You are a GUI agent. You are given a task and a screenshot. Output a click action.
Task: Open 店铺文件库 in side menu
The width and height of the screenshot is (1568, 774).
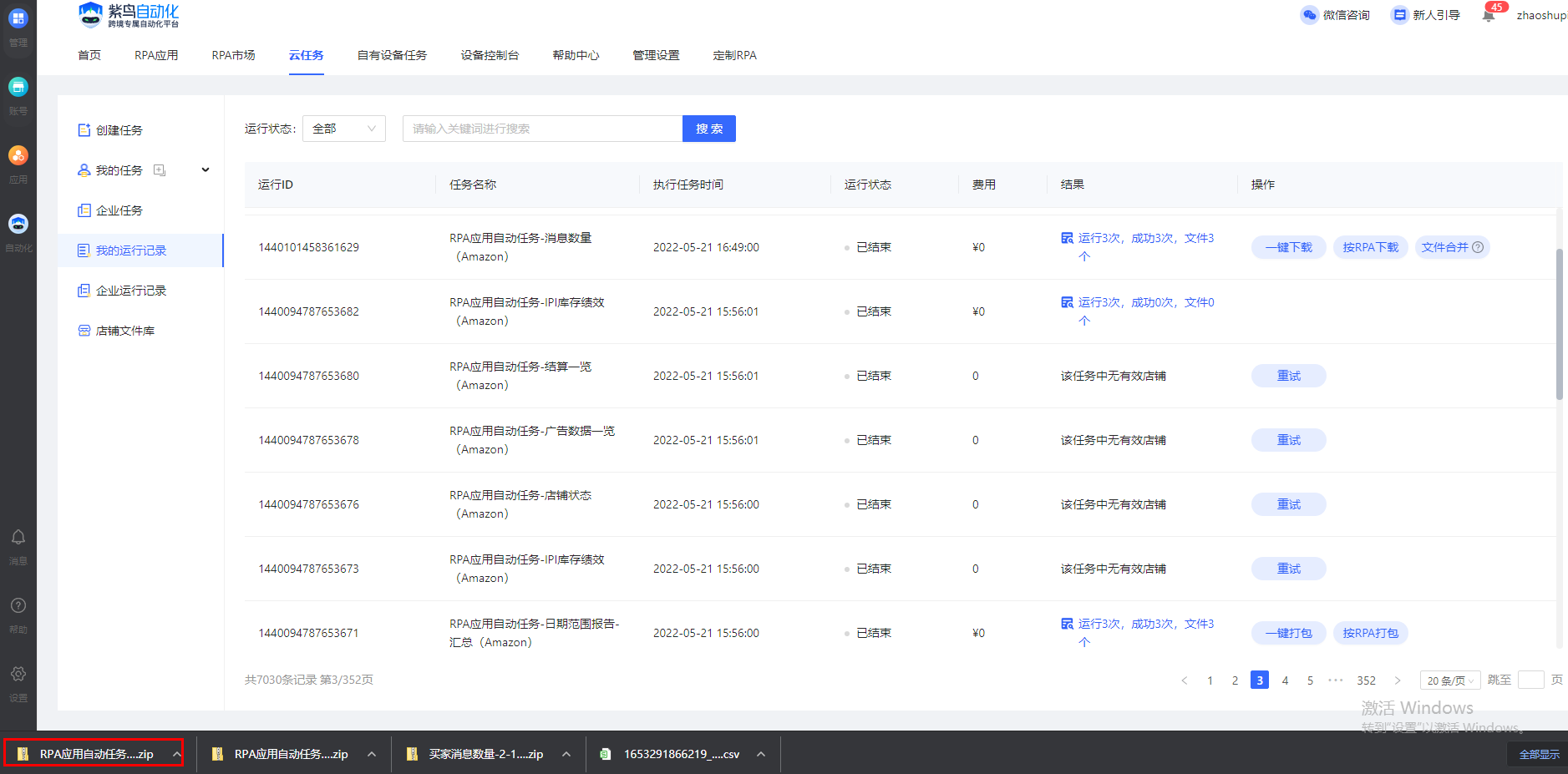(116, 331)
